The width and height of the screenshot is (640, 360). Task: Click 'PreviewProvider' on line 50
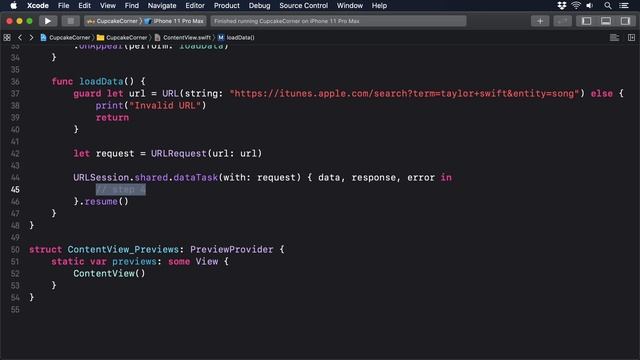tap(231, 249)
